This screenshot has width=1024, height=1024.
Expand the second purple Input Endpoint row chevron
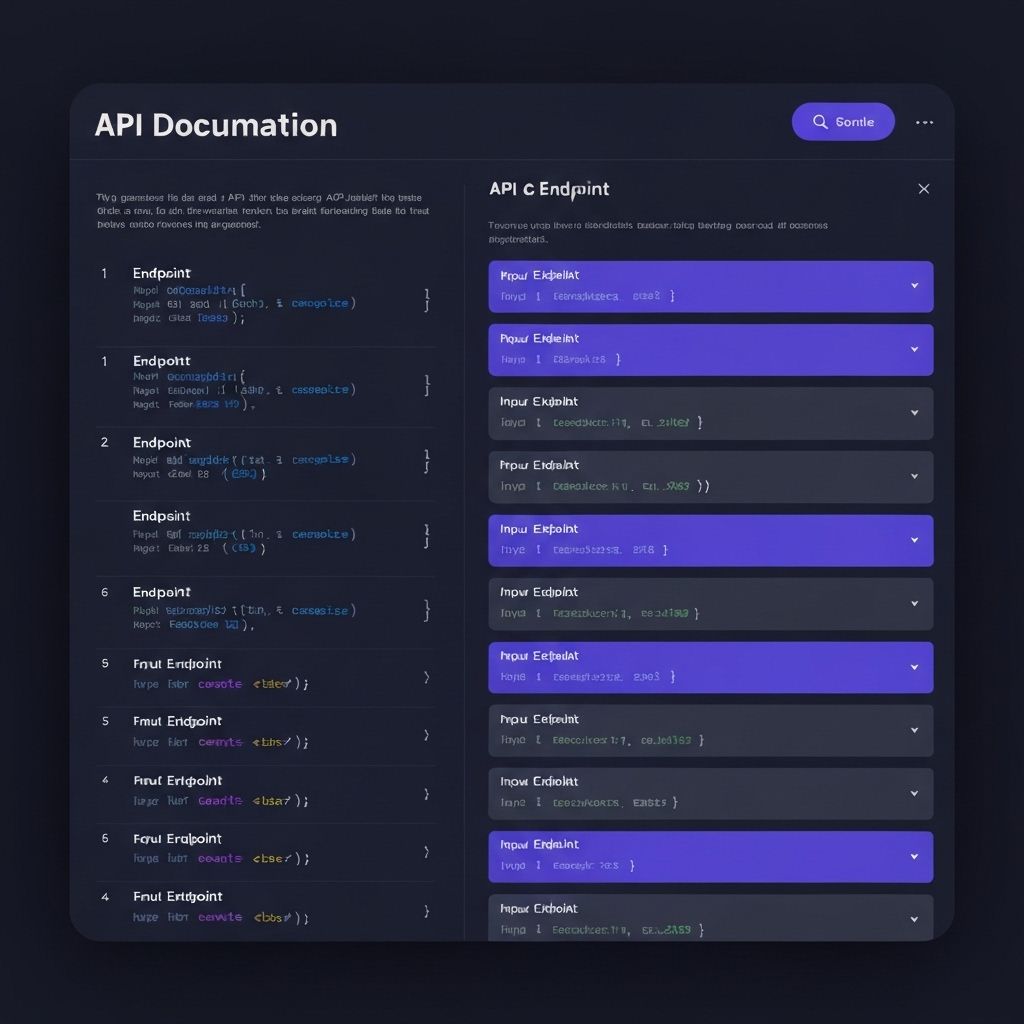pos(914,349)
